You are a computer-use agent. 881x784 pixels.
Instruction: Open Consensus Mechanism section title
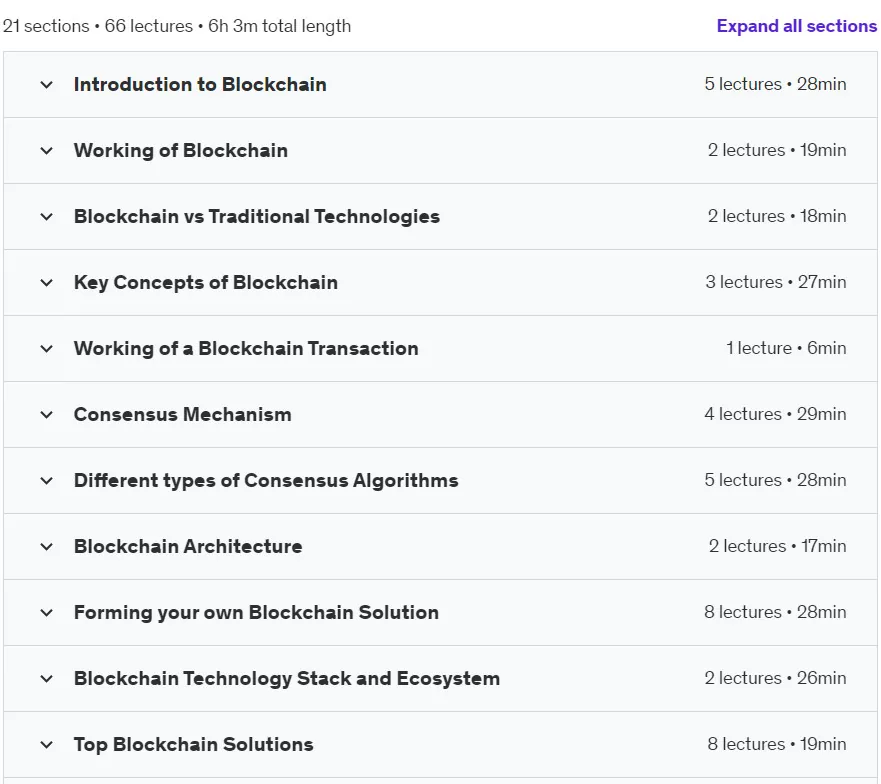tap(183, 414)
